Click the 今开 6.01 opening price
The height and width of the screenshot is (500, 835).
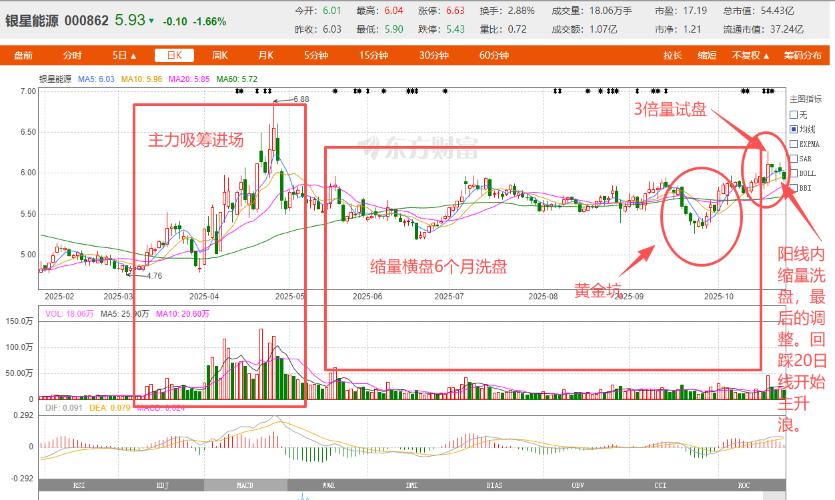318,11
